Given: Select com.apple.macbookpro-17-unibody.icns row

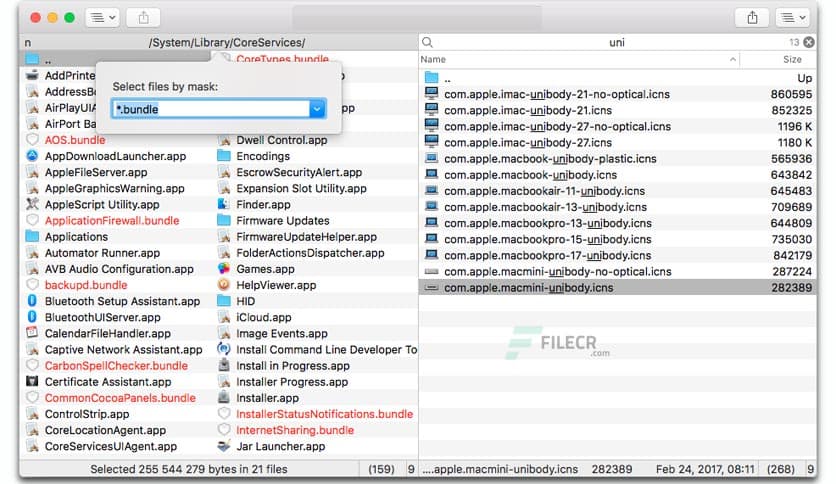Looking at the screenshot, I should click(617, 255).
